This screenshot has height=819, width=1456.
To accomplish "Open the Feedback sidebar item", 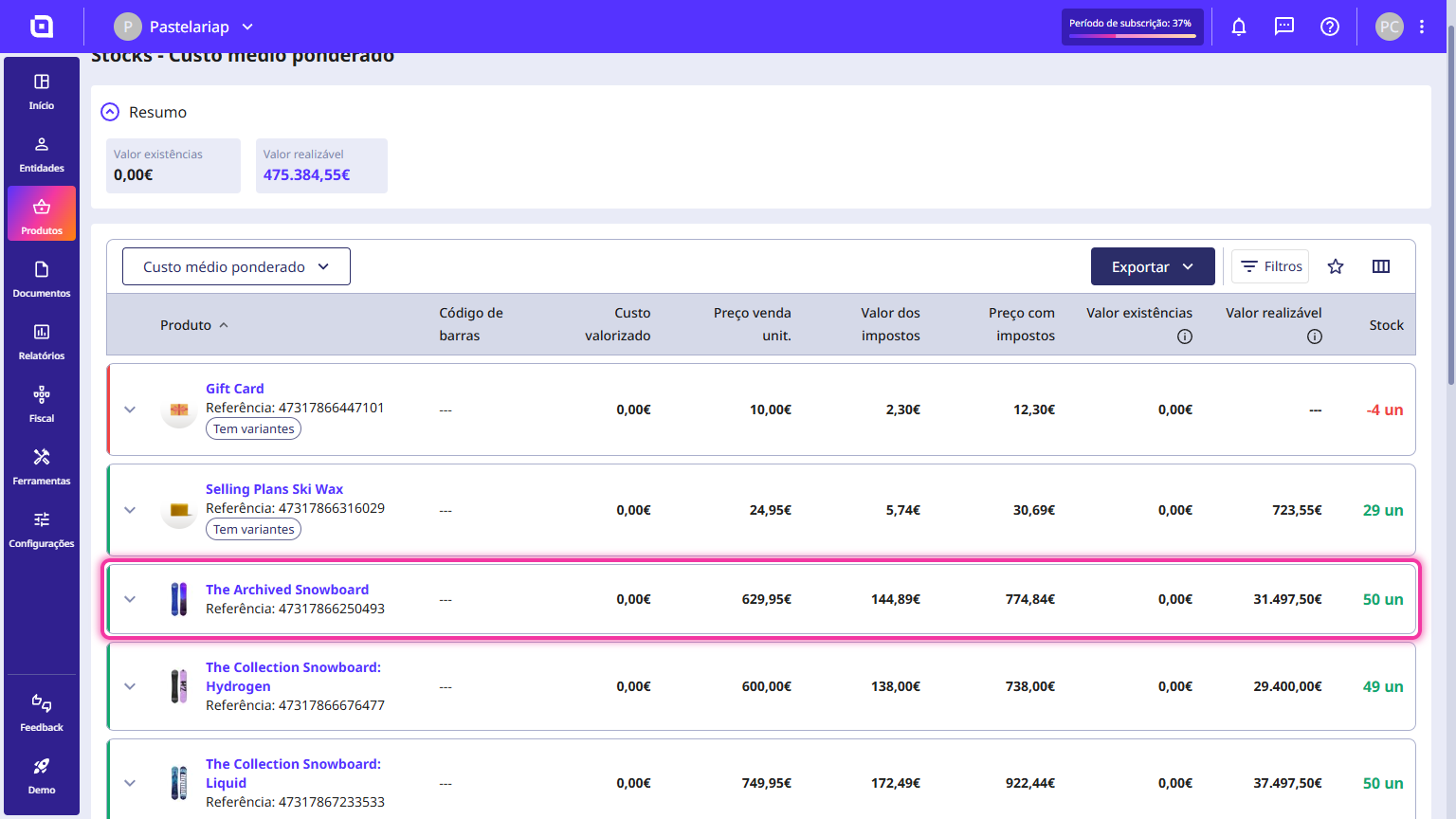I will click(42, 713).
